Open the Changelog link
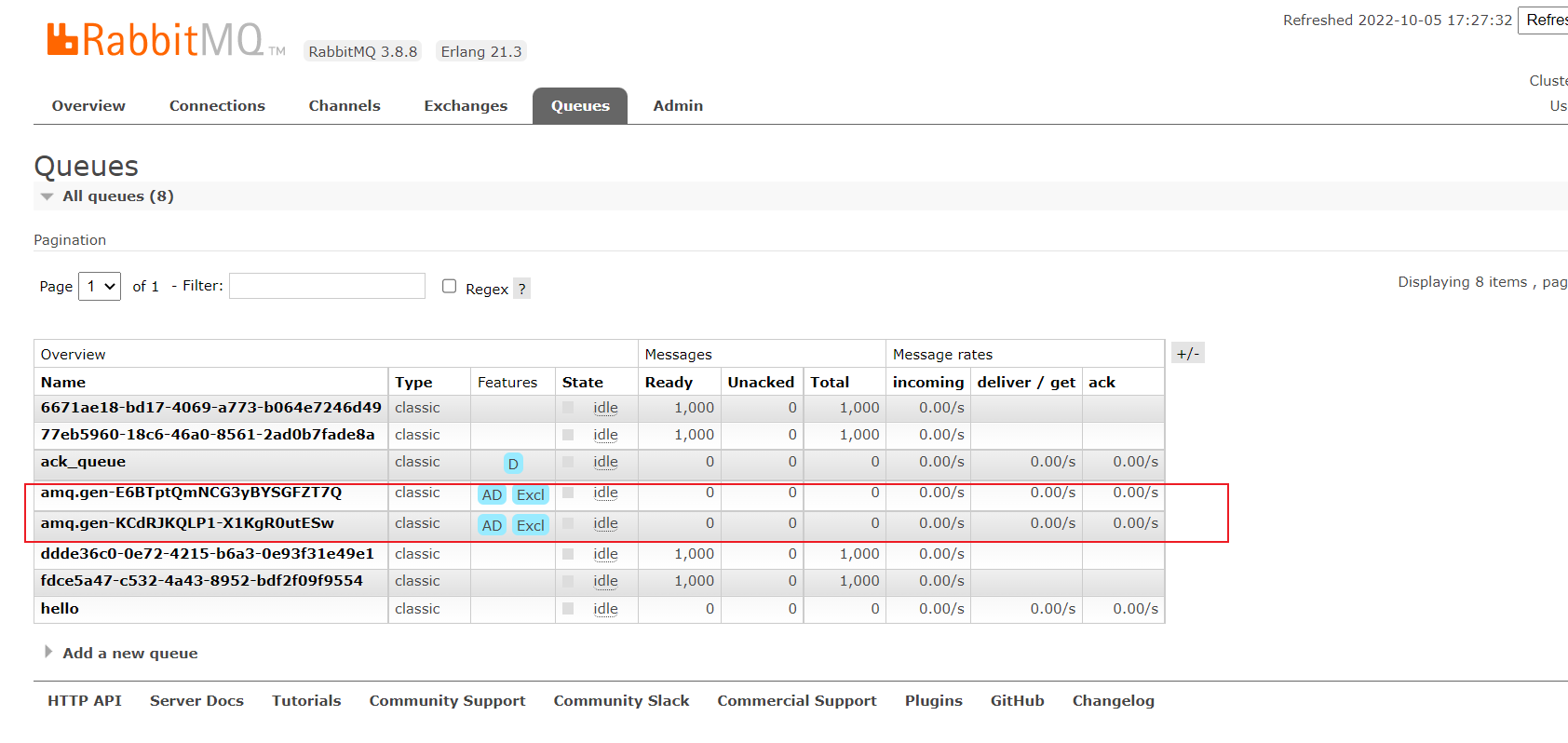The image size is (1568, 743). click(1113, 700)
